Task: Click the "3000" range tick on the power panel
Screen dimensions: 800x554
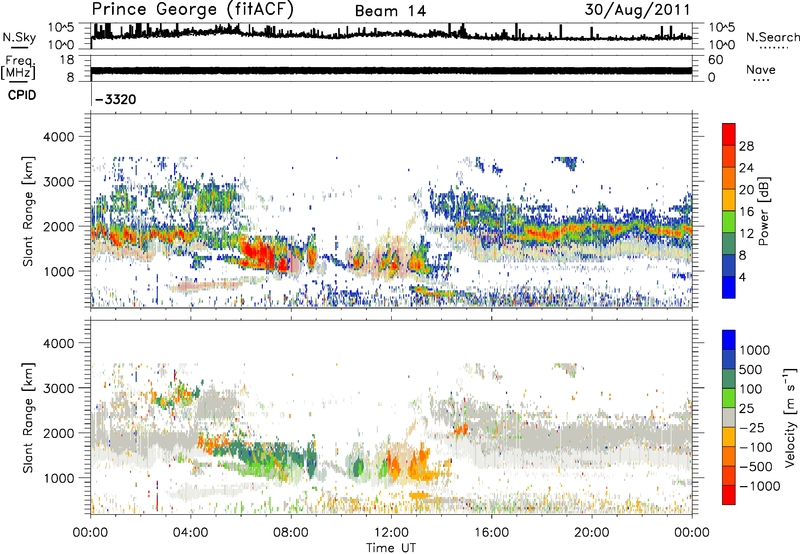Action: (59, 182)
